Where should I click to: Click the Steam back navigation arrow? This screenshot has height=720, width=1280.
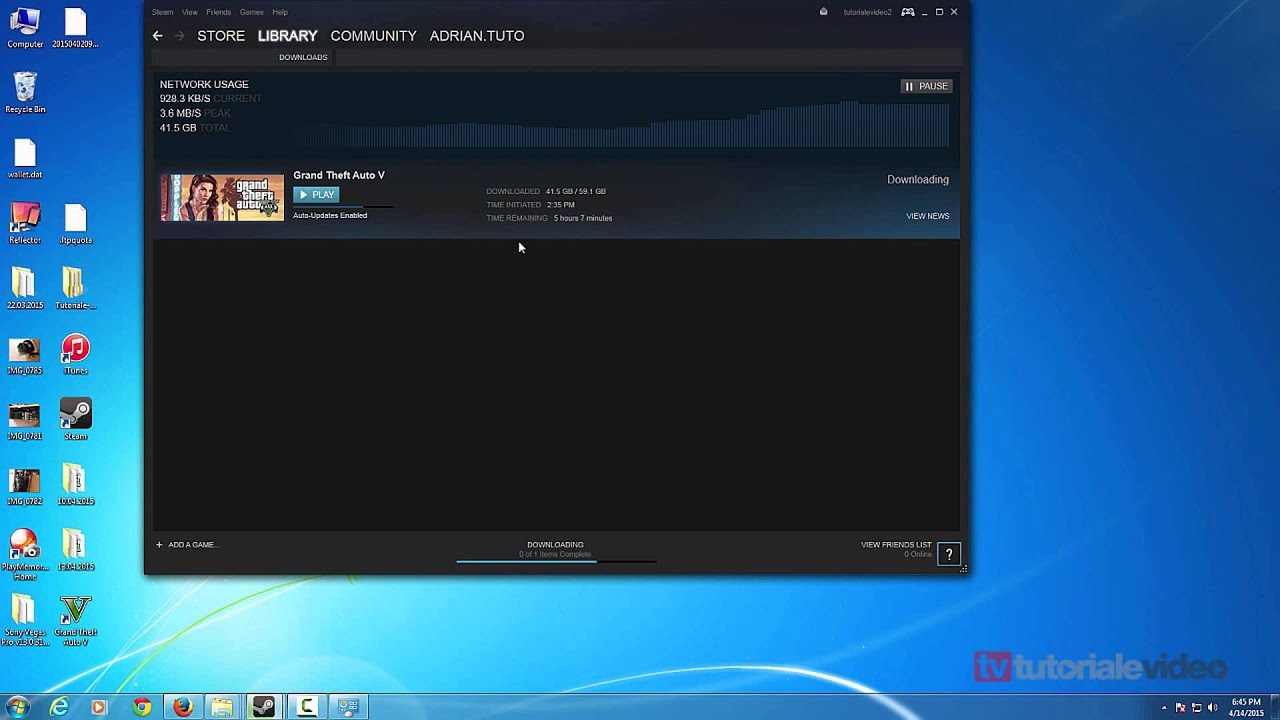click(x=157, y=36)
